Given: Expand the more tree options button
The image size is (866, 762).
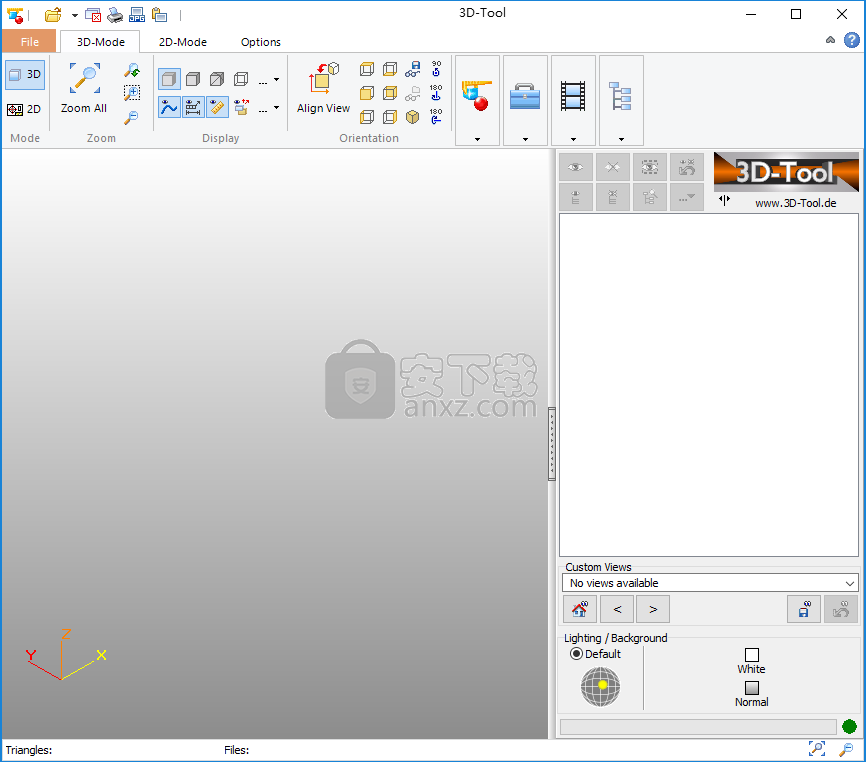Looking at the screenshot, I should click(687, 197).
